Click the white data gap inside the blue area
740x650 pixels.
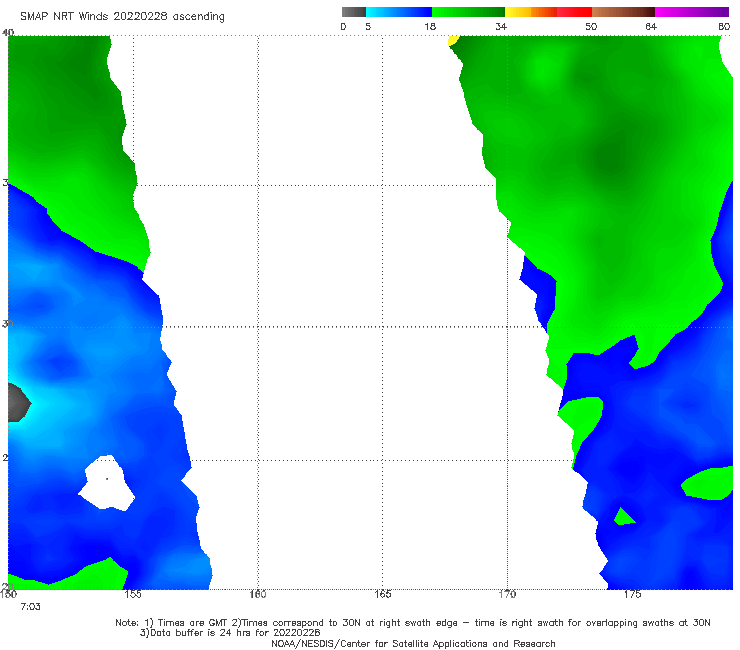107,482
